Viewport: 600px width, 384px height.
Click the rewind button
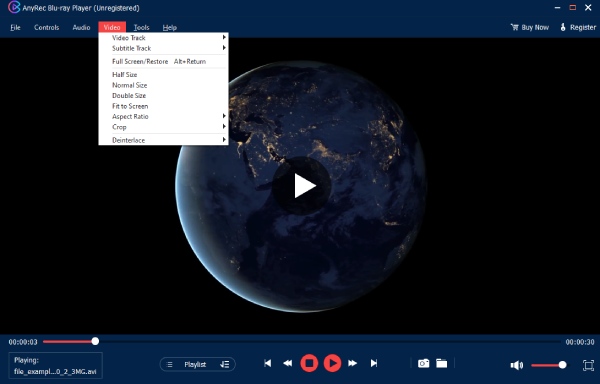click(287, 363)
